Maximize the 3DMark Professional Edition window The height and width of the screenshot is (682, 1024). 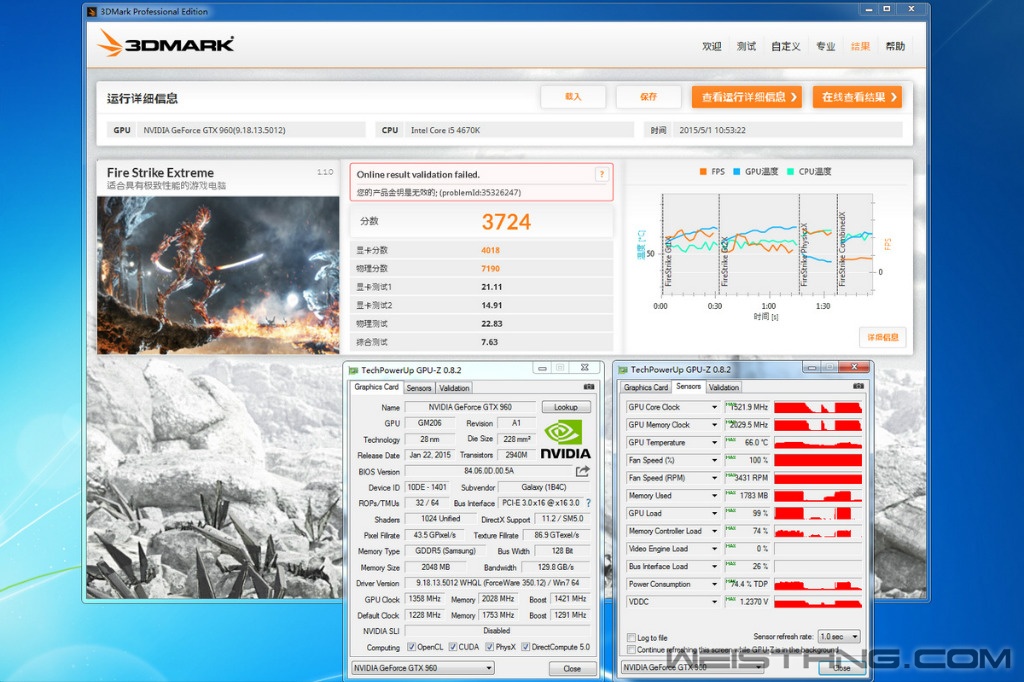[887, 9]
